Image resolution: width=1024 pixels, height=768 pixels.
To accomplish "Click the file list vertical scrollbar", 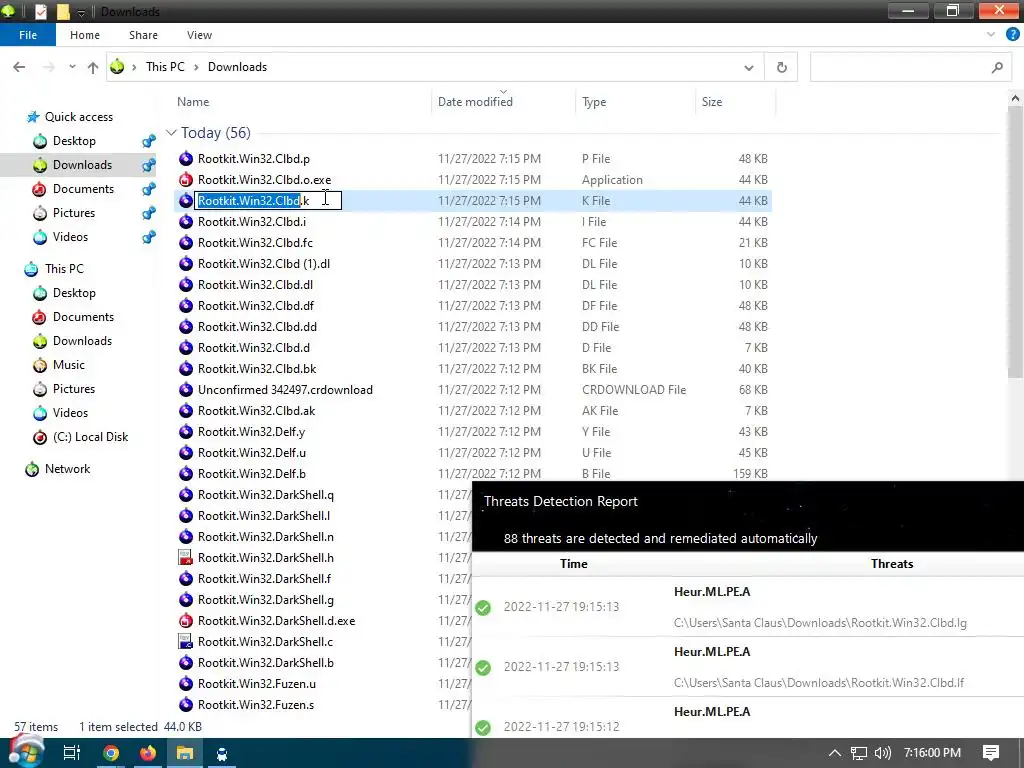I will point(1015,242).
